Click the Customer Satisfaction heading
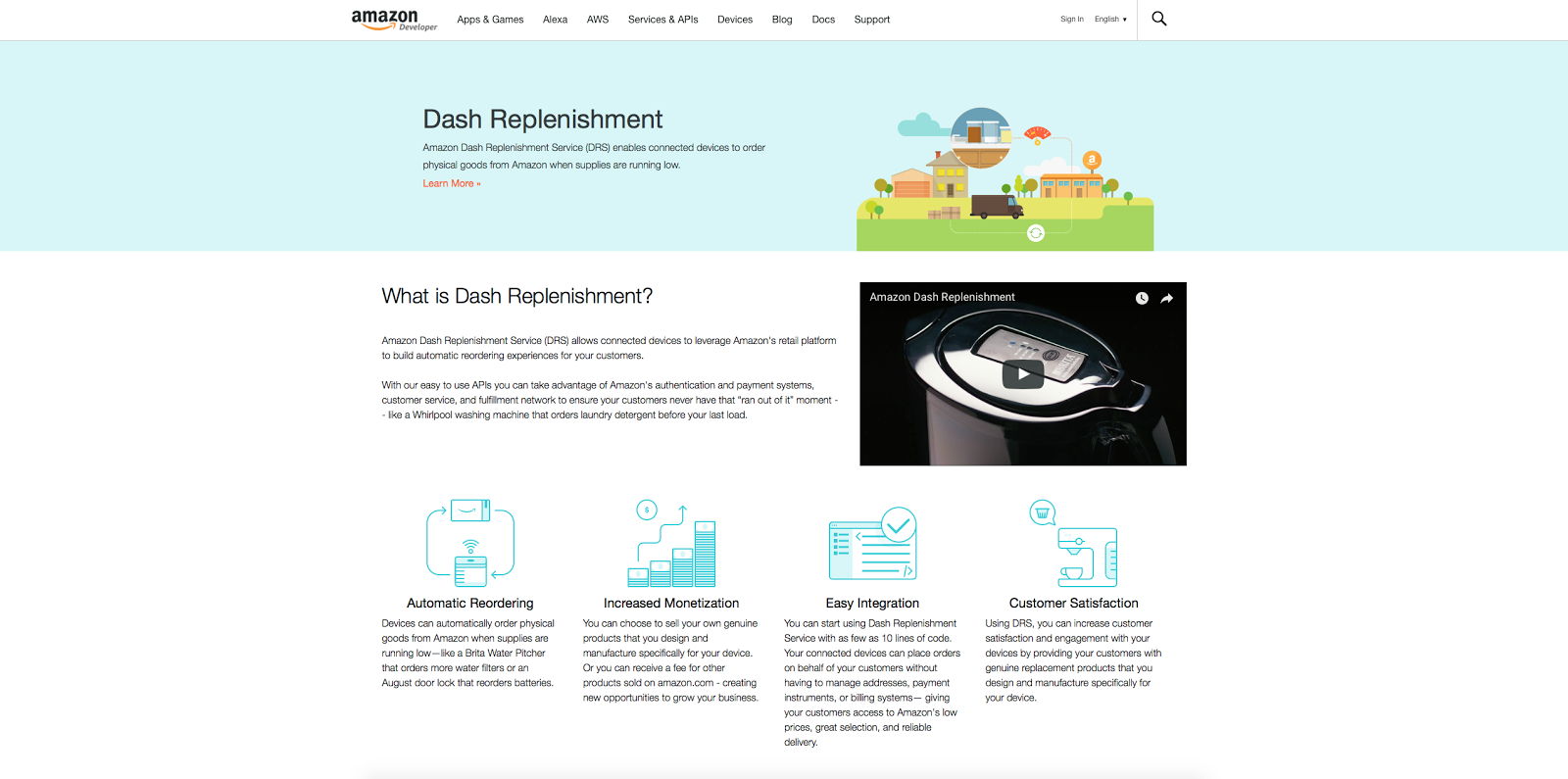Image resolution: width=1568 pixels, height=779 pixels. (x=1074, y=604)
